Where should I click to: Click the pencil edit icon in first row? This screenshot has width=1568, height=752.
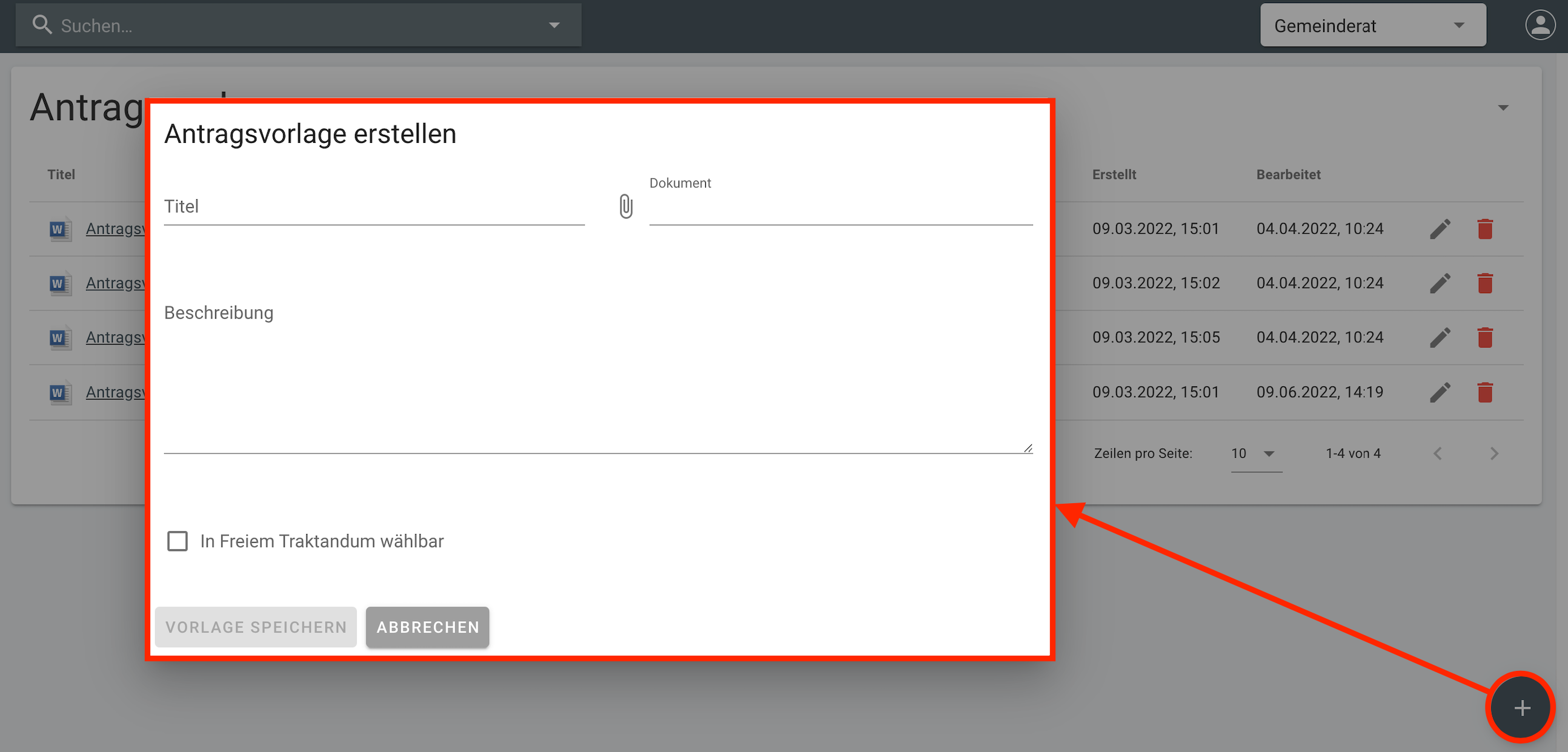click(1440, 229)
